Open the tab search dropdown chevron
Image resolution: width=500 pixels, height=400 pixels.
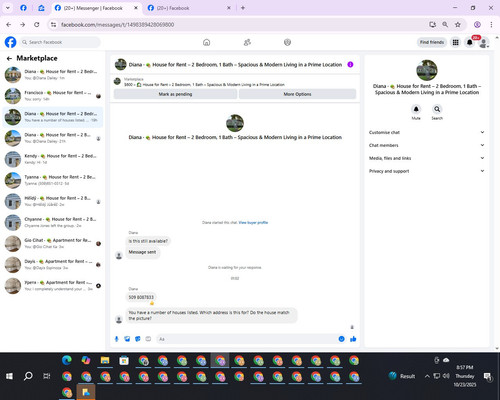pyautogui.click(x=7, y=8)
